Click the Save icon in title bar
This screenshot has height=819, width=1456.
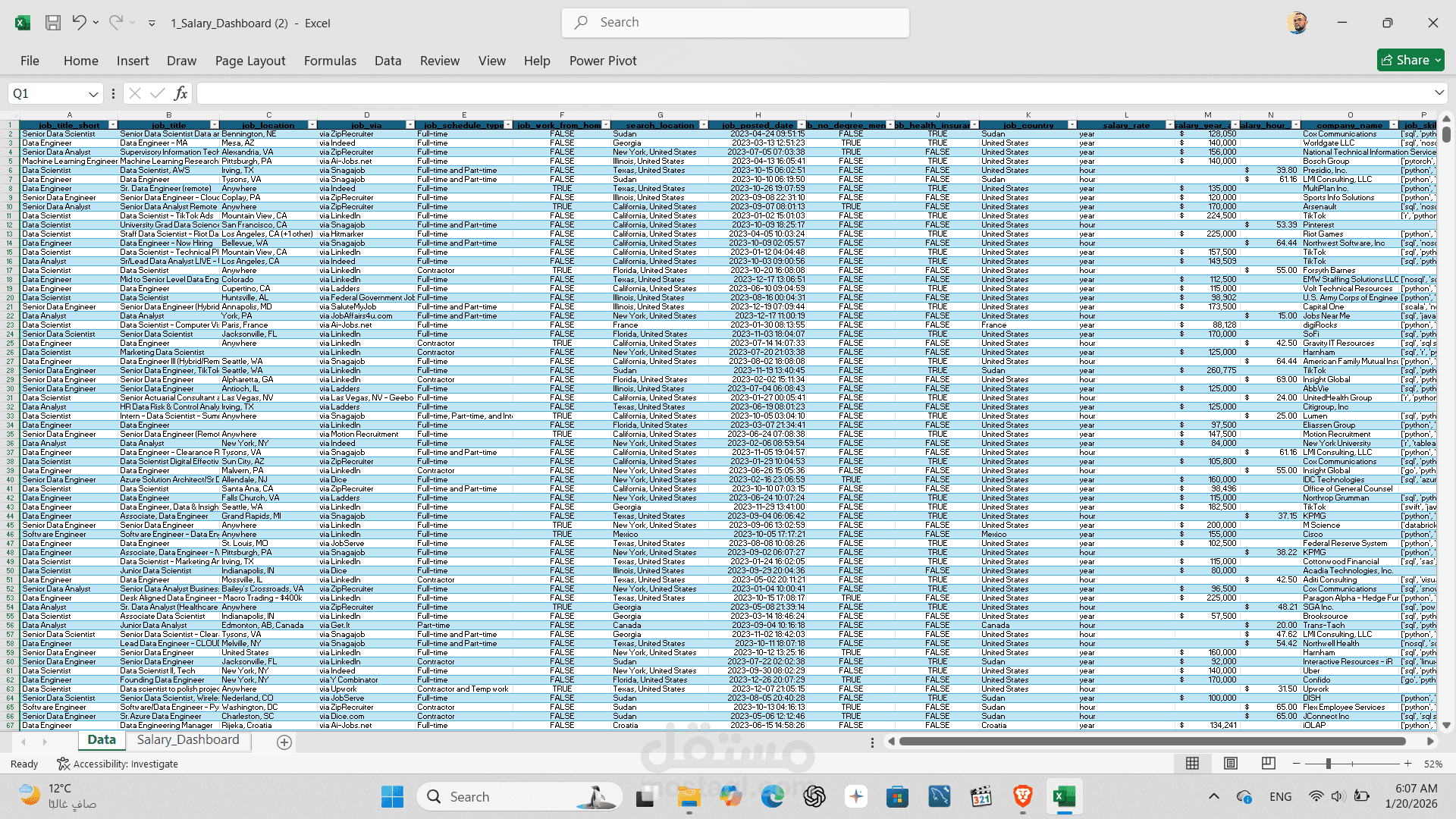pyautogui.click(x=52, y=23)
